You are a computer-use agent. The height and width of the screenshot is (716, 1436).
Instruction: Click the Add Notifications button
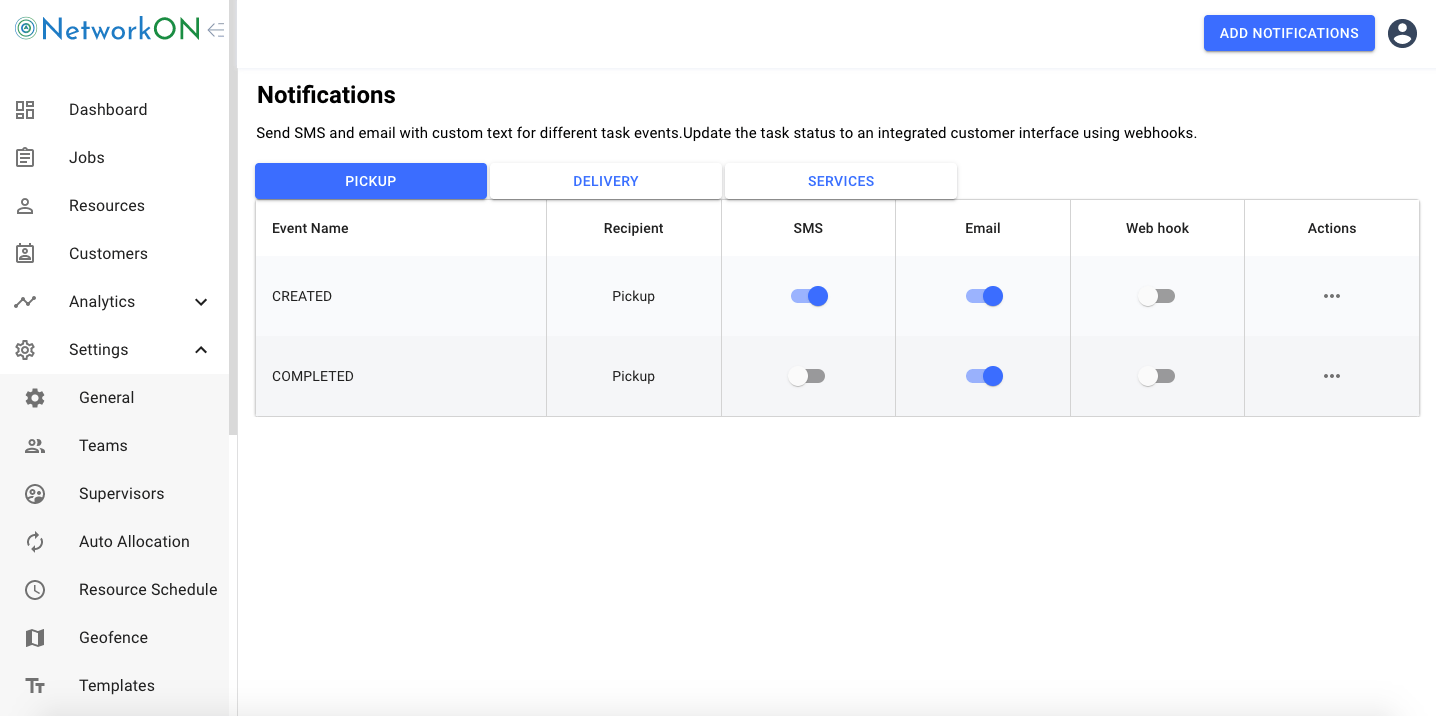(1289, 33)
